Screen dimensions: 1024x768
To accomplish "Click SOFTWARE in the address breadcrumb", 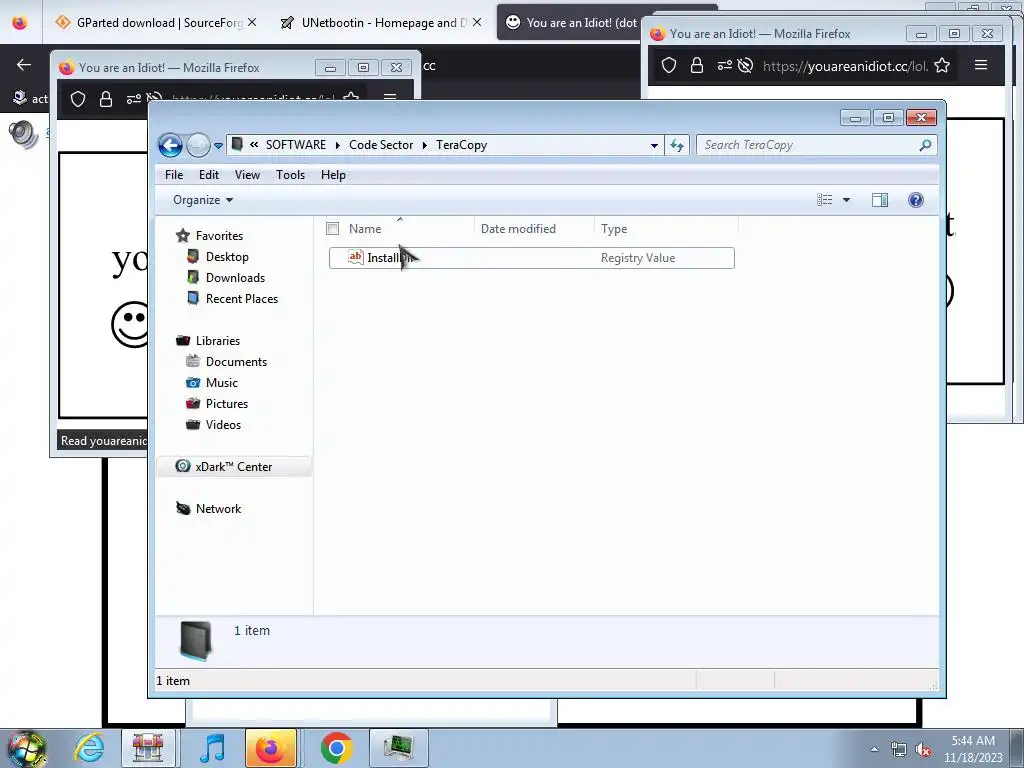I will (x=295, y=145).
